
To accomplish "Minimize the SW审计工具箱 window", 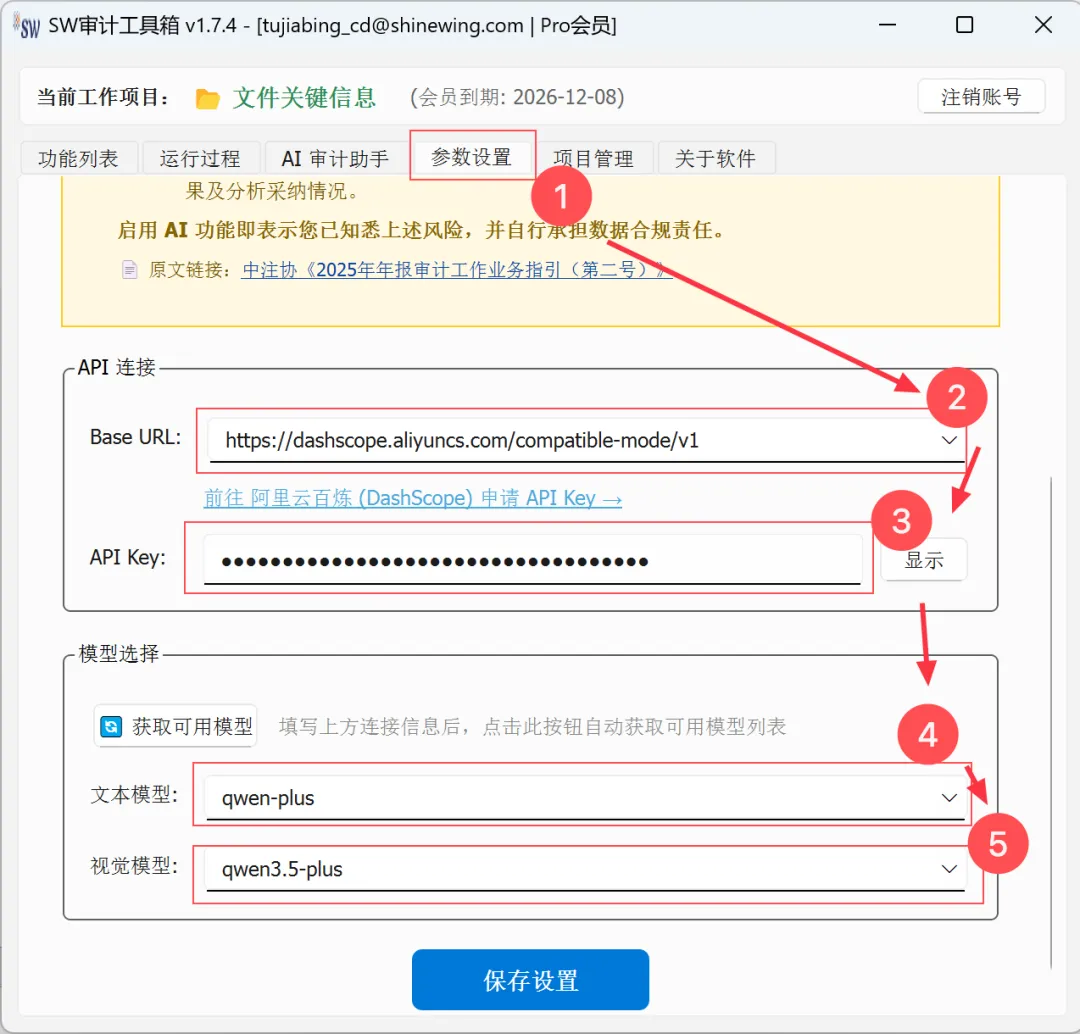I will 887,25.
